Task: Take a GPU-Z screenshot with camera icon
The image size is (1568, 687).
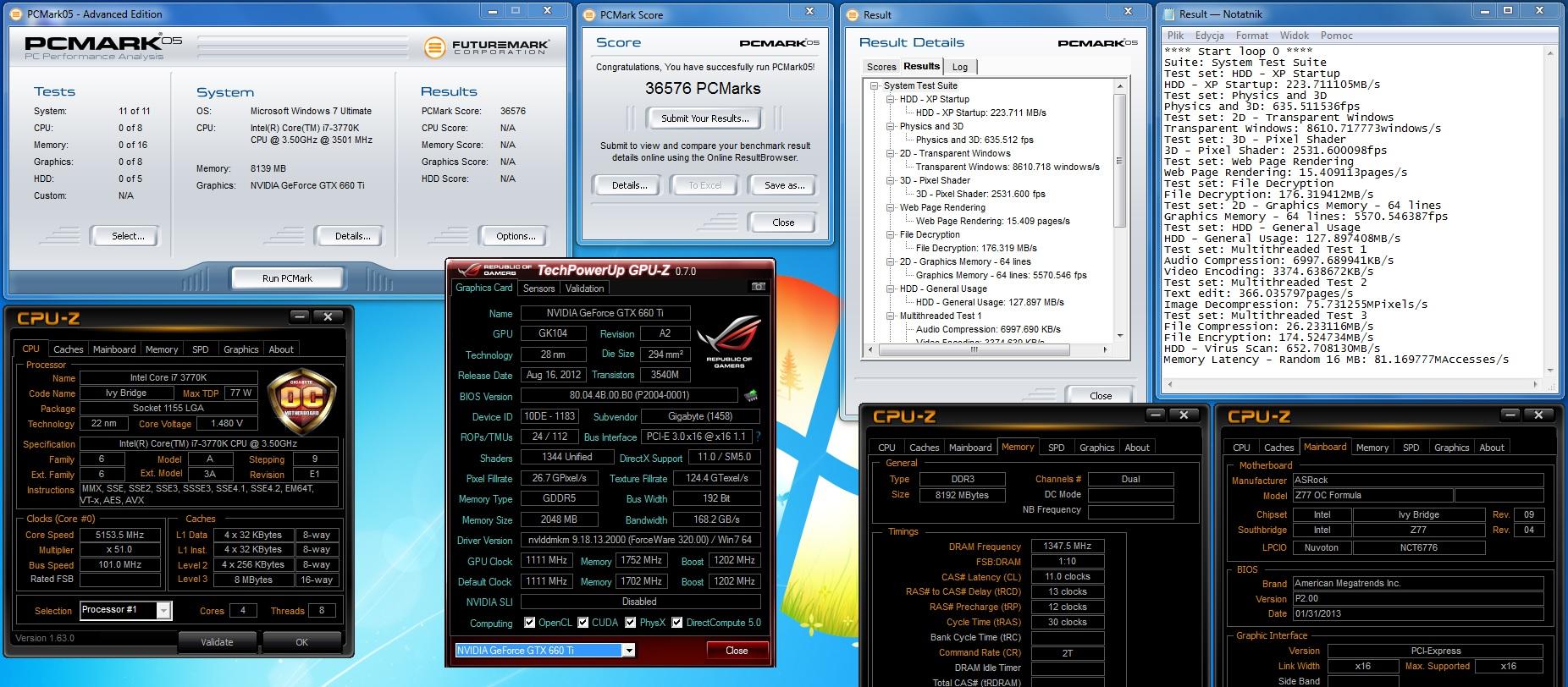Action: (x=758, y=288)
